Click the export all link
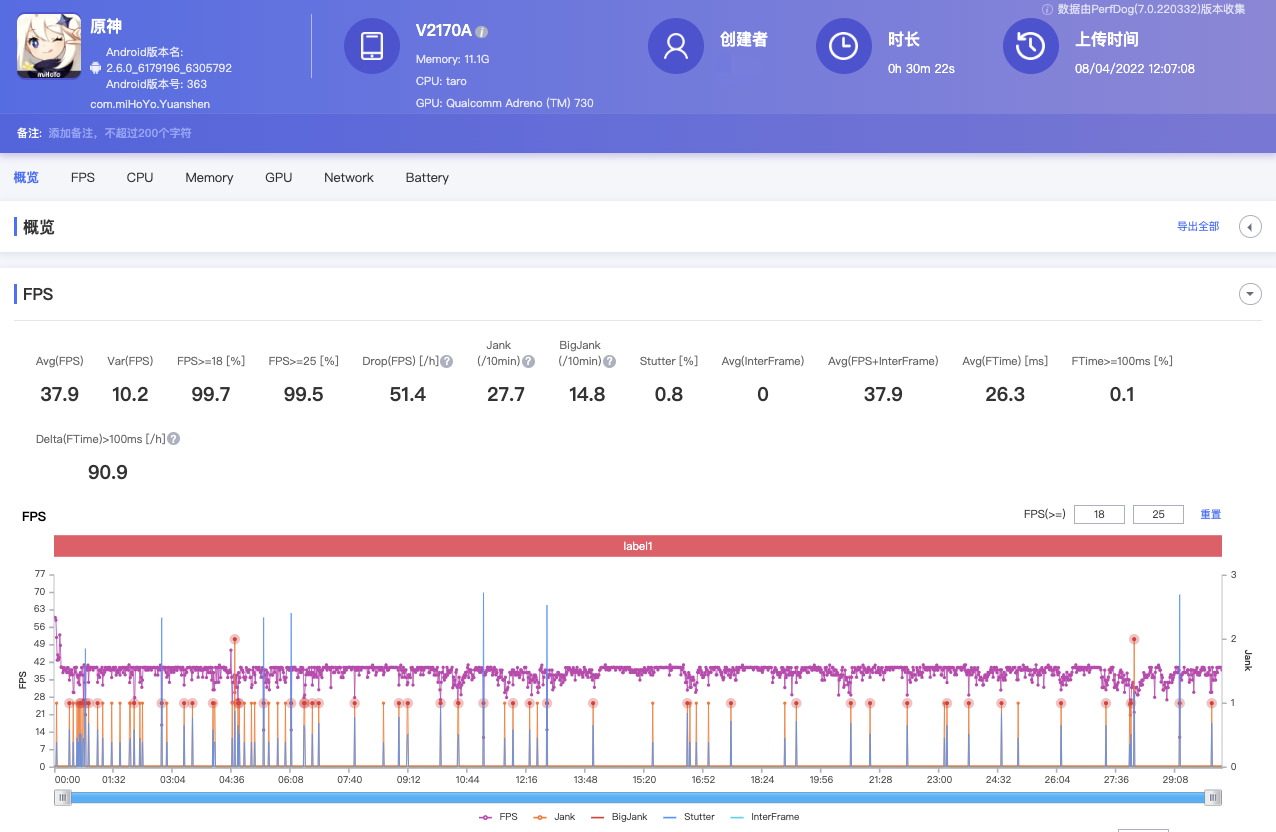The width and height of the screenshot is (1276, 832). click(x=1198, y=227)
